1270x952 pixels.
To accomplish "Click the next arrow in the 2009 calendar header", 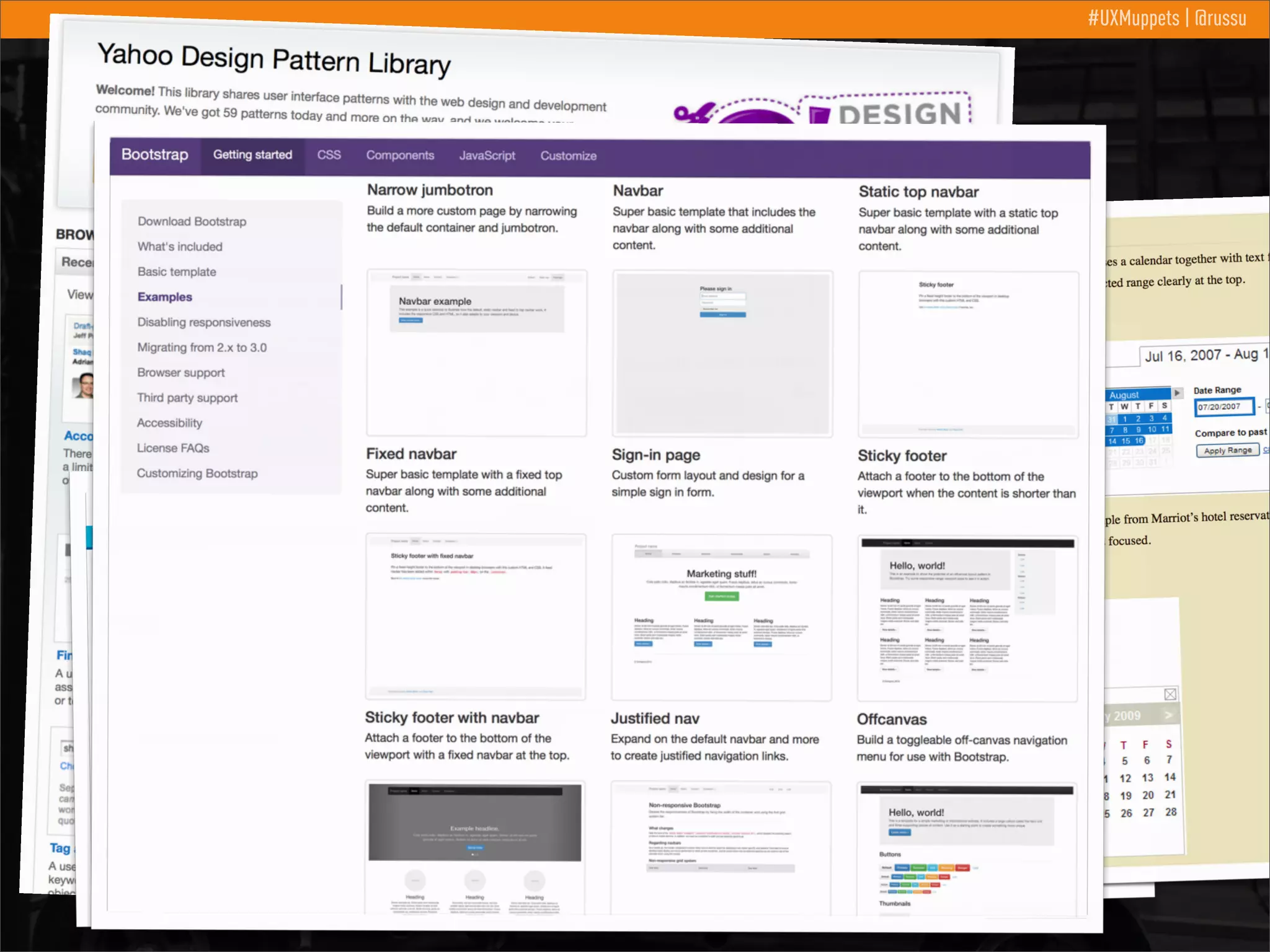I will 1169,715.
